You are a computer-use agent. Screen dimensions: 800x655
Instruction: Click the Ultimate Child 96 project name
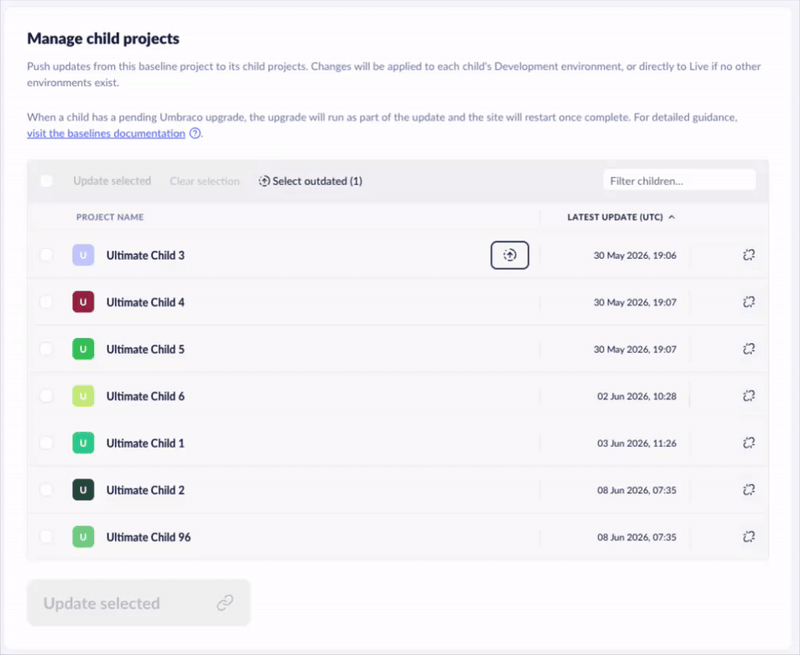(x=148, y=537)
